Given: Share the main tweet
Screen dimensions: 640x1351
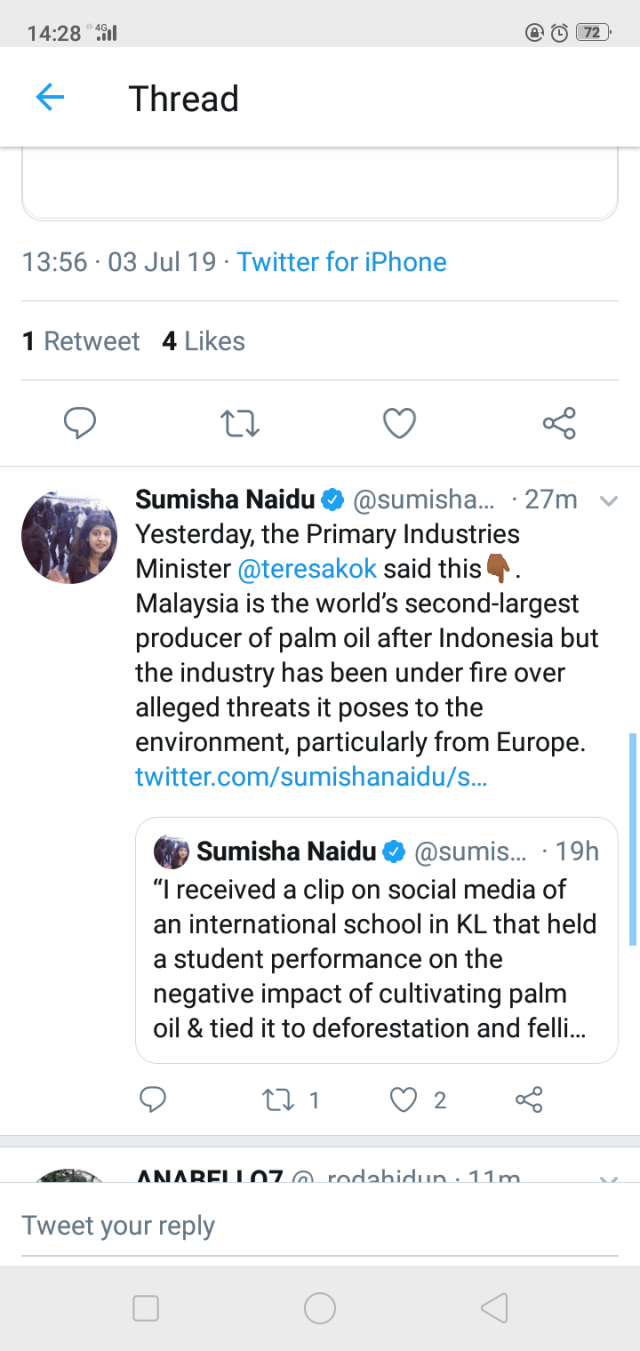Looking at the screenshot, I should click(559, 424).
